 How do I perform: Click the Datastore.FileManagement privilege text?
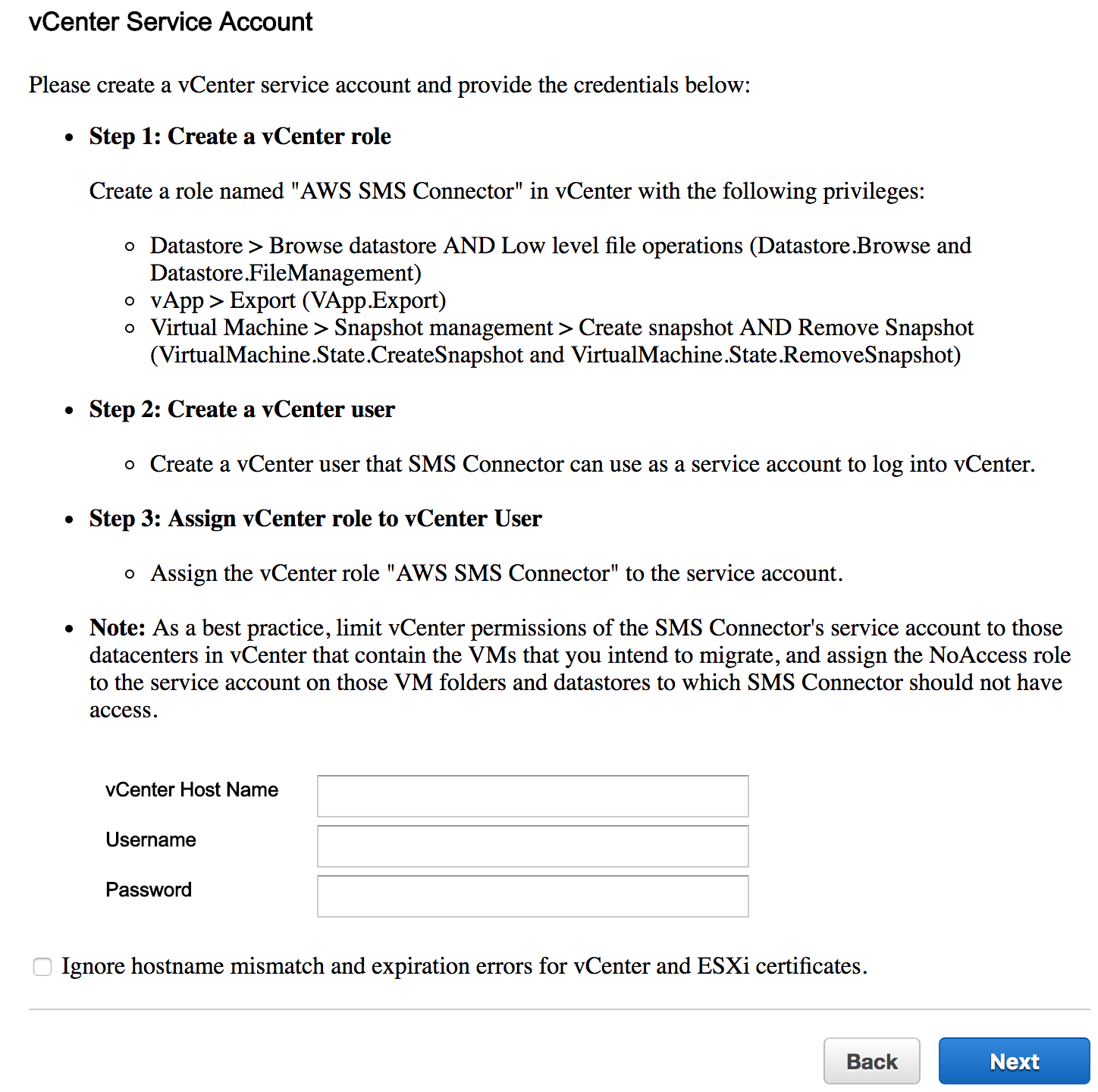[x=285, y=273]
